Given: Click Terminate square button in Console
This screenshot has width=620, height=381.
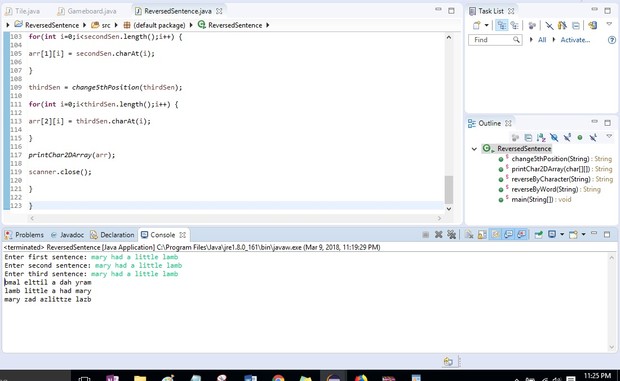Looking at the screenshot, I should [425, 235].
